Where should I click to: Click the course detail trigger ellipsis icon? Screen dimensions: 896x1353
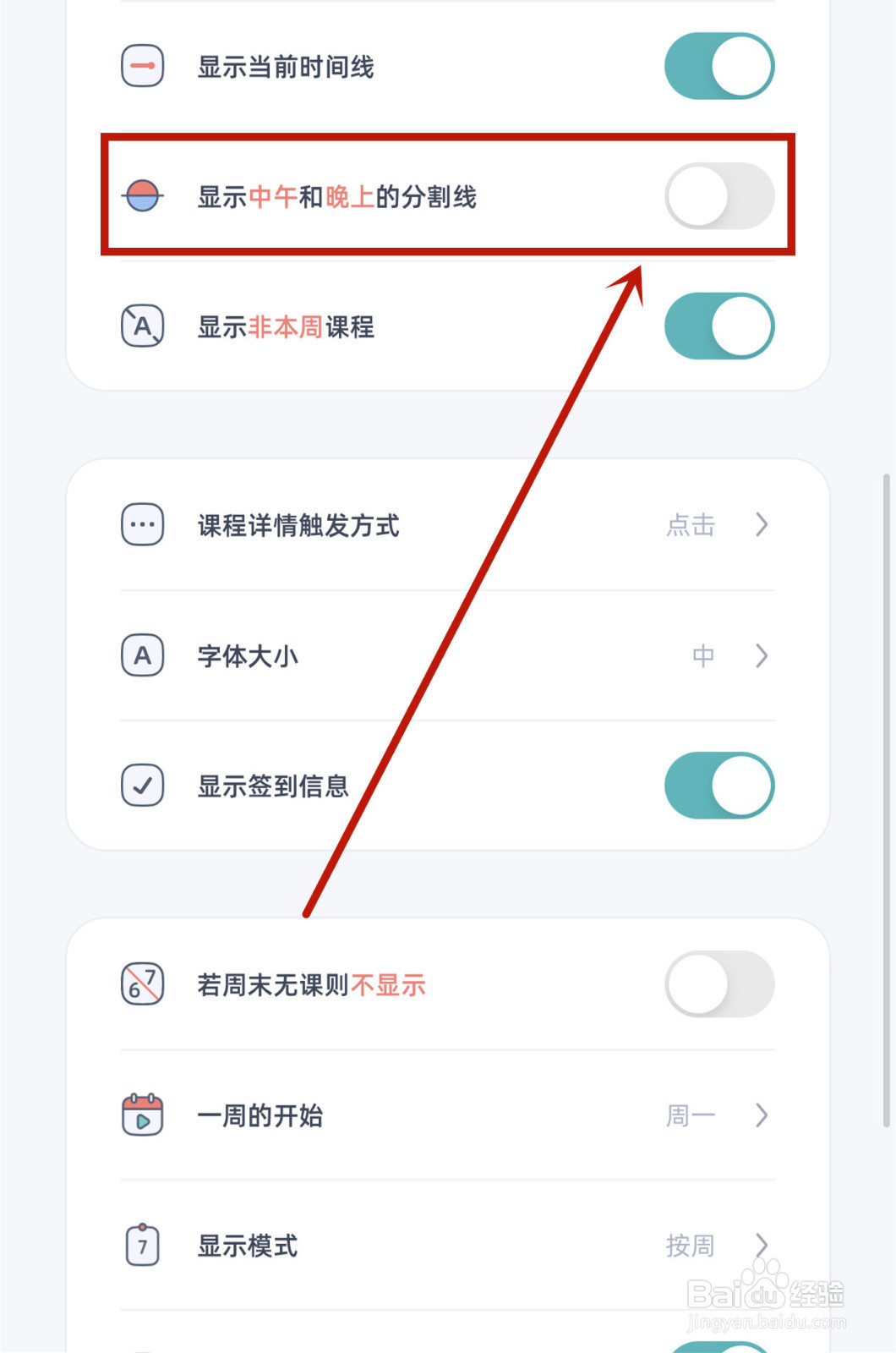click(x=143, y=524)
